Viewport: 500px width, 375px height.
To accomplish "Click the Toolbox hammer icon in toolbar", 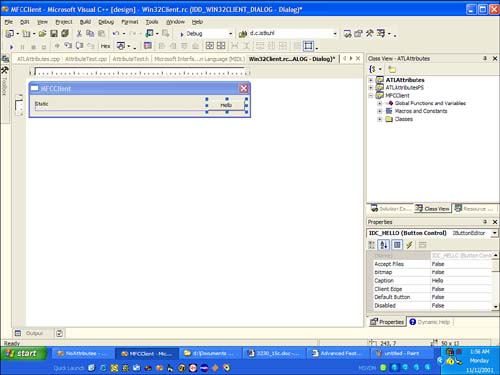I will pos(370,33).
